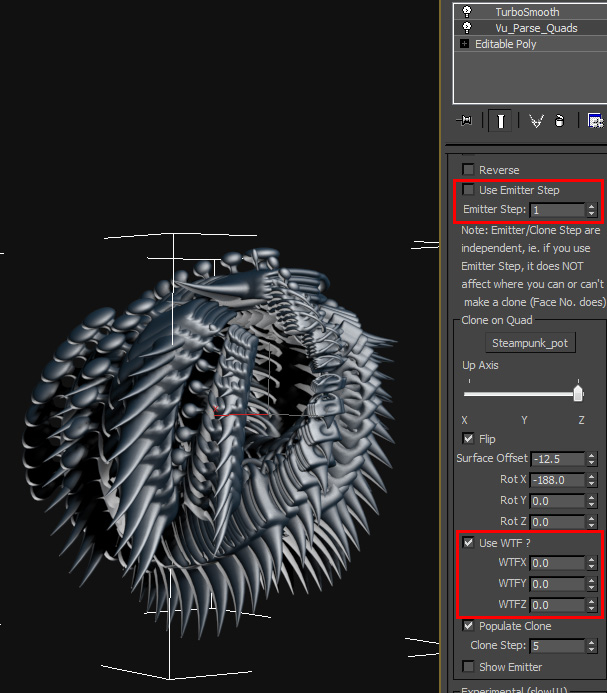Decrease WTFY with the down arrow
Image resolution: width=607 pixels, height=693 pixels.
[x=592, y=587]
